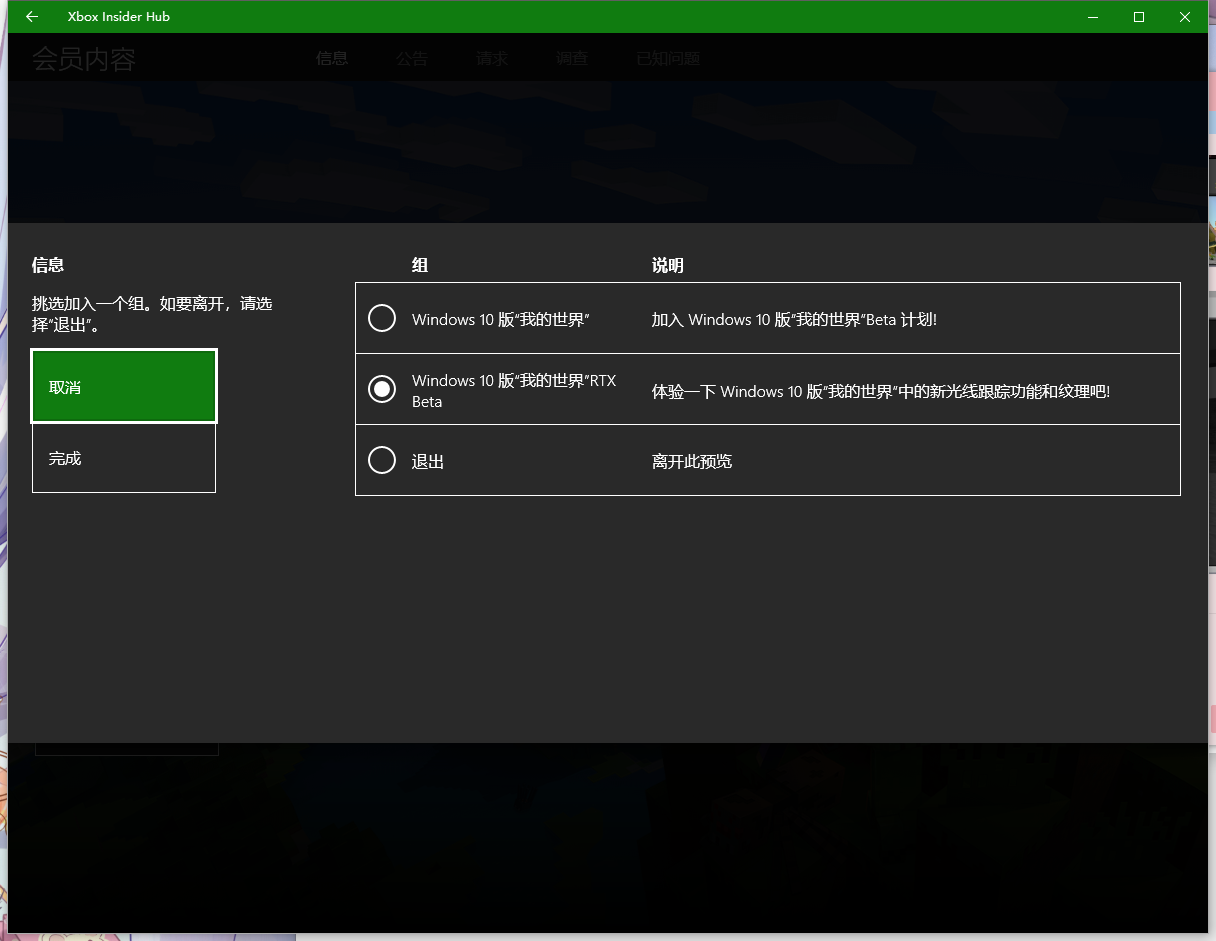1216x941 pixels.
Task: Open the 公告 tab
Action: coord(411,59)
